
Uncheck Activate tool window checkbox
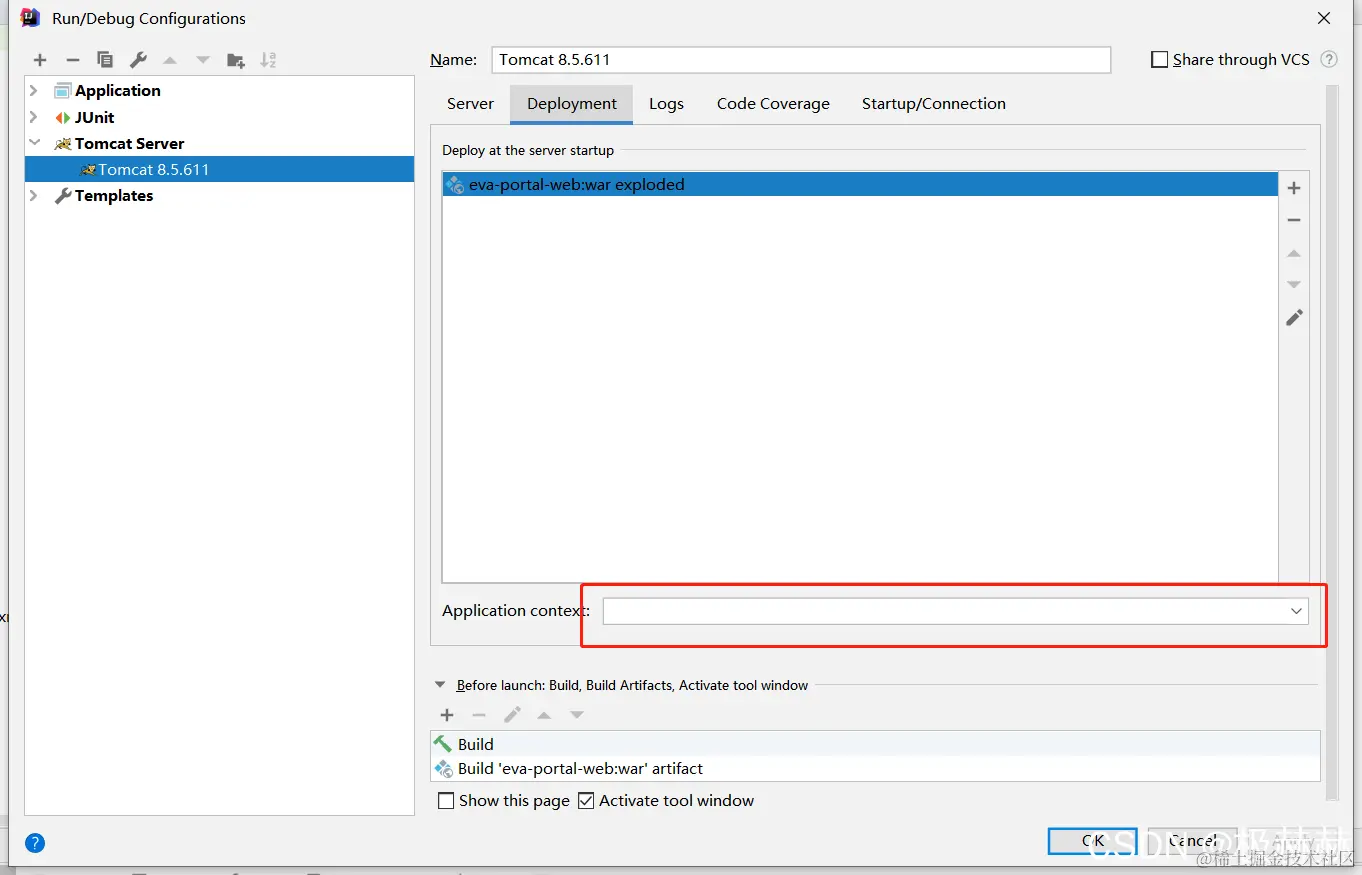pos(586,801)
